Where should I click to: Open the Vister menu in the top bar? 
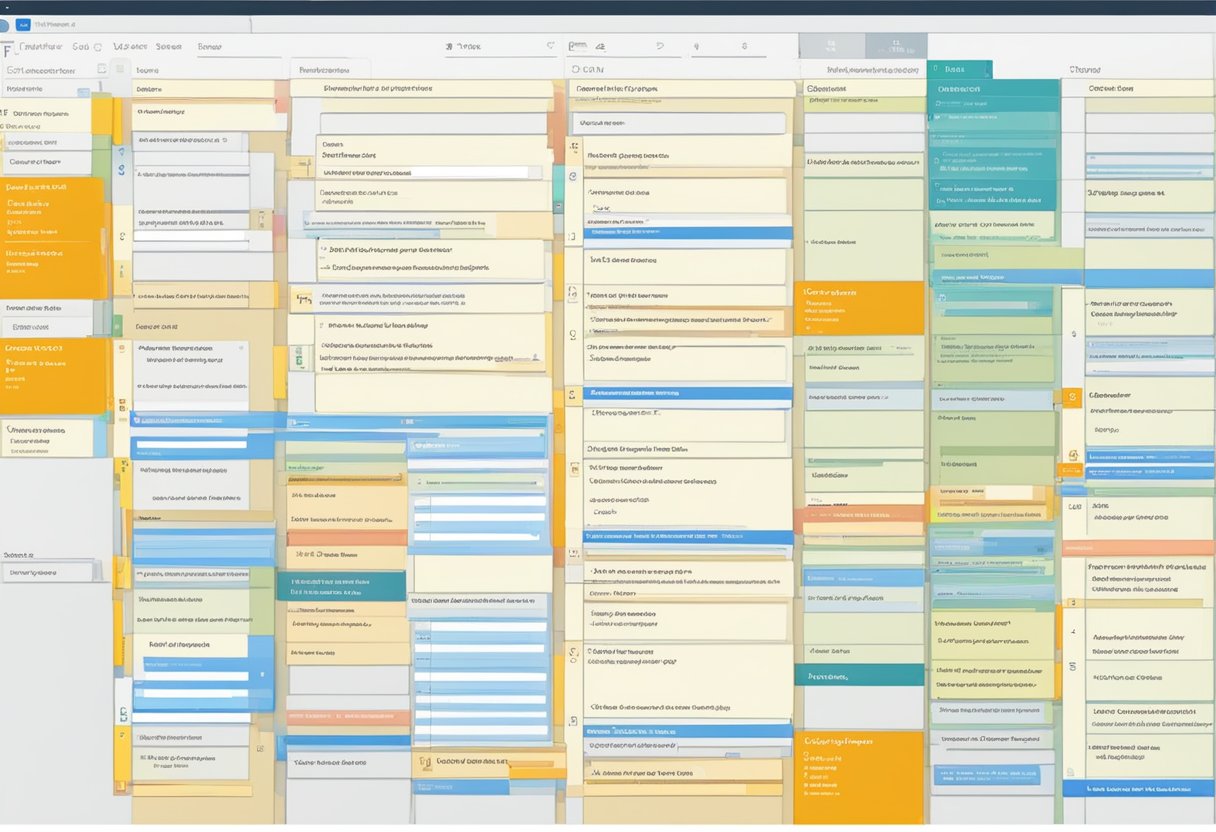coord(130,46)
